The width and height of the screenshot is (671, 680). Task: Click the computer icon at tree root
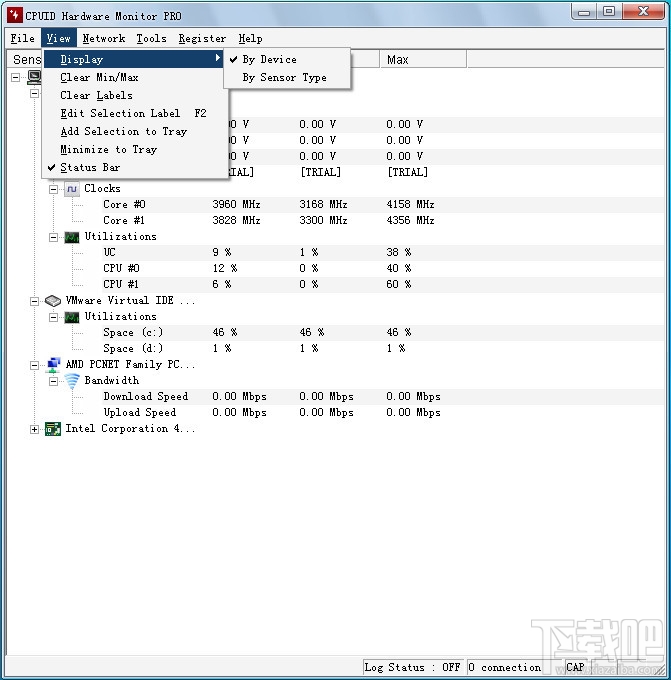point(34,78)
